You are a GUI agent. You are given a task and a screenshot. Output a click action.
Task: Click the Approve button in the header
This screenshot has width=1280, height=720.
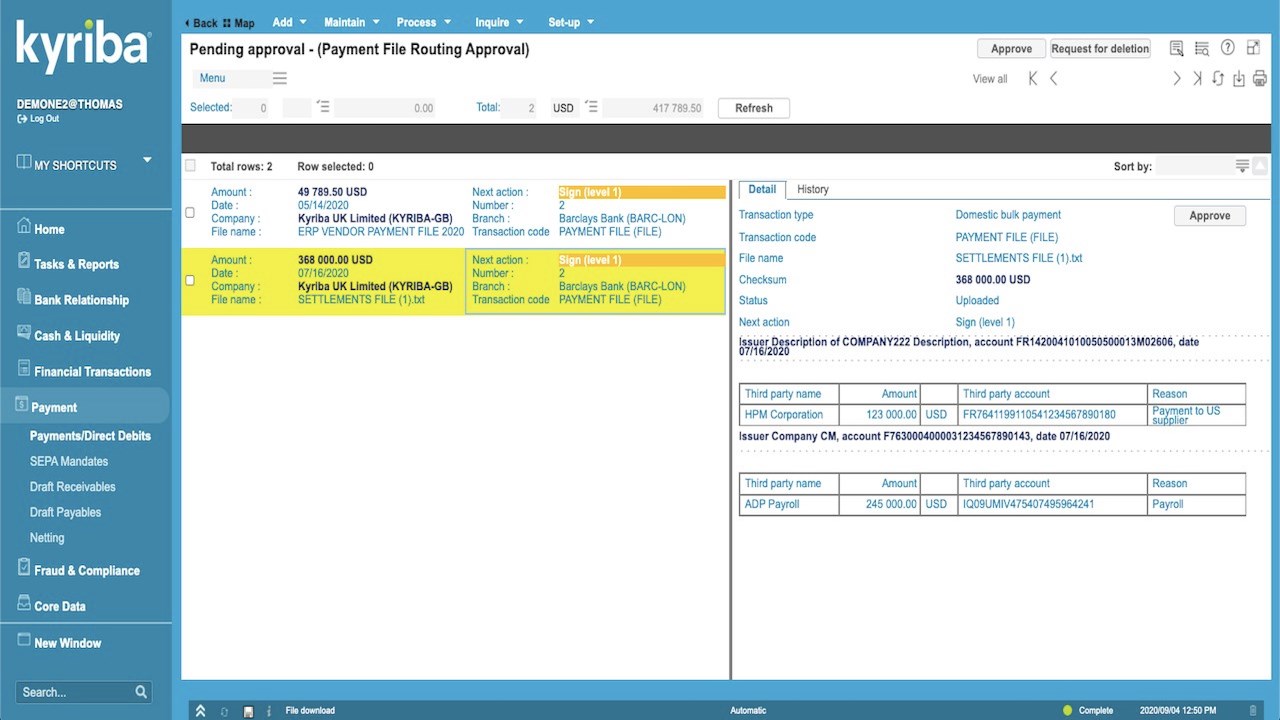tap(1011, 49)
